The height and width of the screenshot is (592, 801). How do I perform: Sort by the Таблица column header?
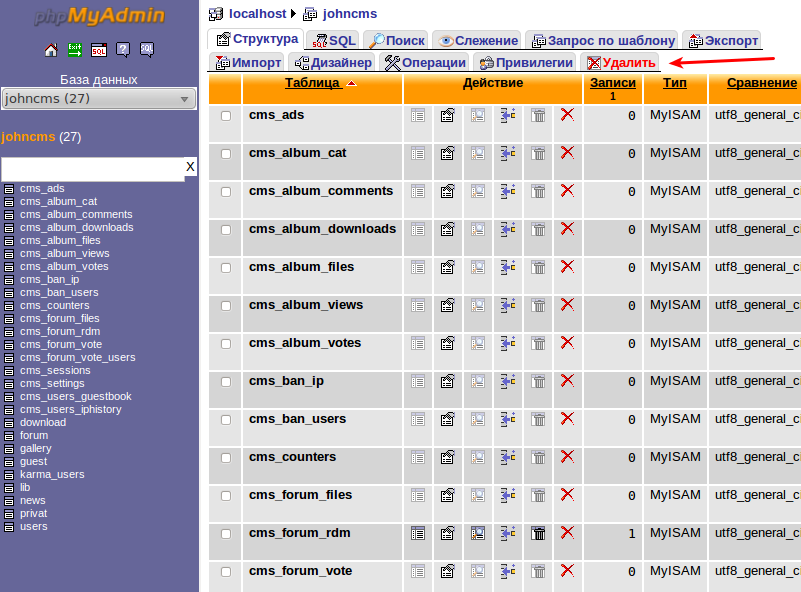tap(312, 83)
